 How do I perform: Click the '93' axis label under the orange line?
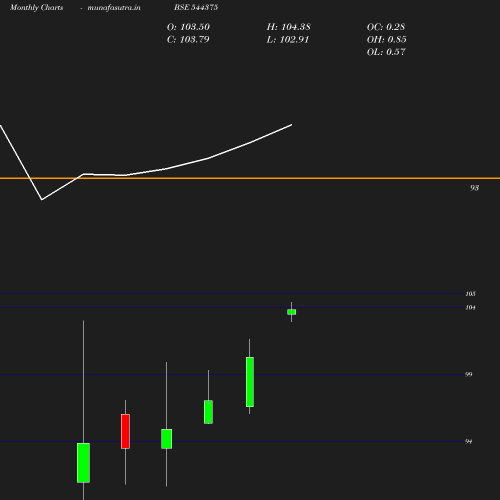tap(474, 188)
